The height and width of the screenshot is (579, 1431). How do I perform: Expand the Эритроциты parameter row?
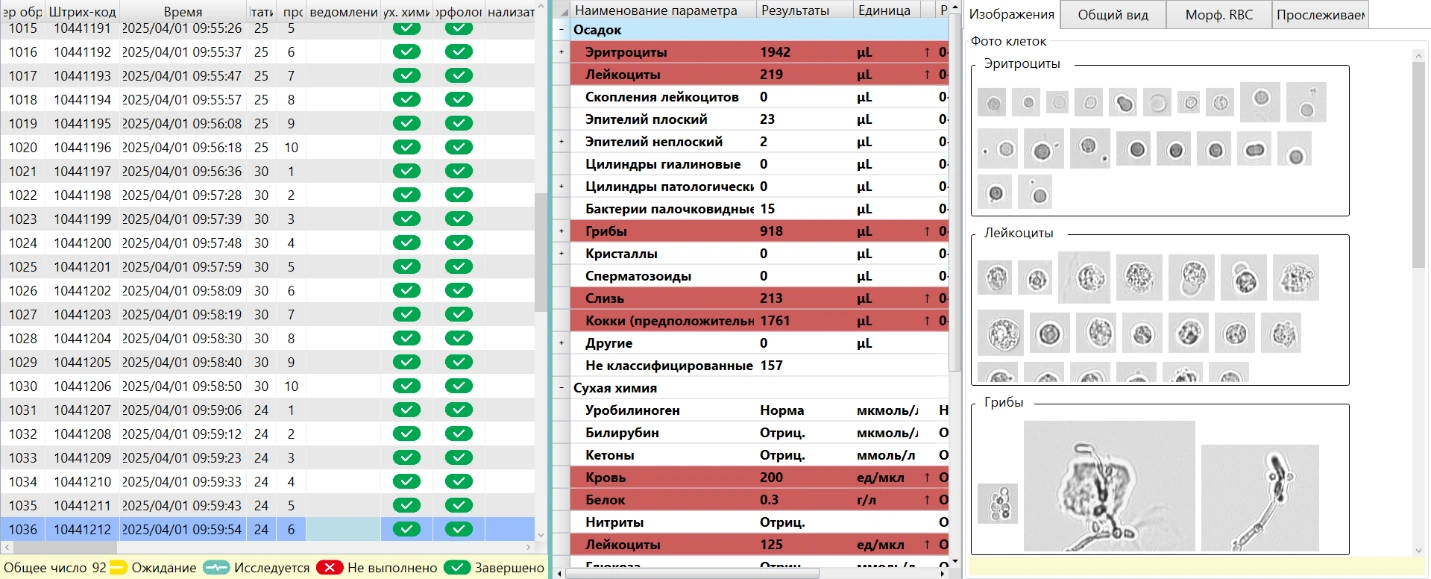coord(561,52)
